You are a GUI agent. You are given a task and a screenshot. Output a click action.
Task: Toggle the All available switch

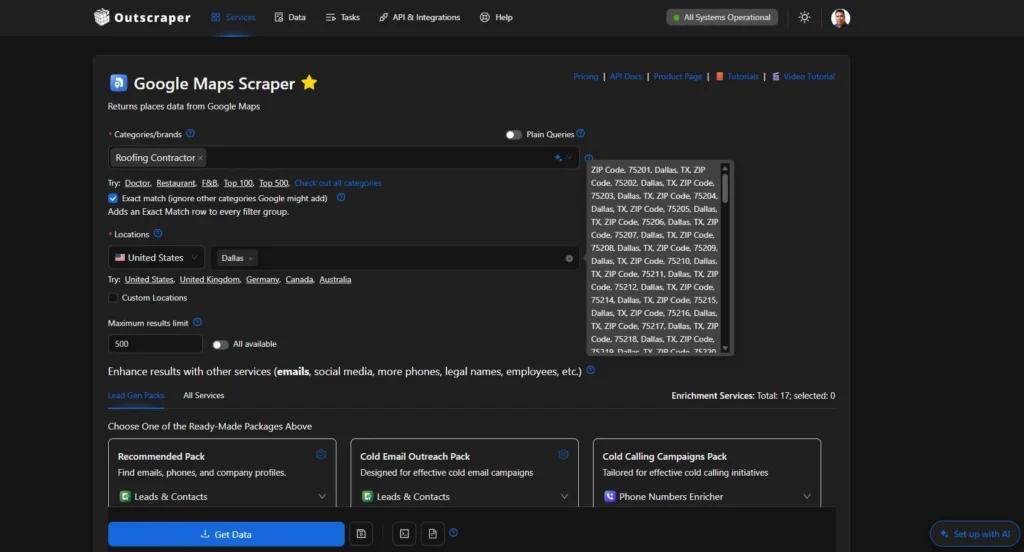220,344
